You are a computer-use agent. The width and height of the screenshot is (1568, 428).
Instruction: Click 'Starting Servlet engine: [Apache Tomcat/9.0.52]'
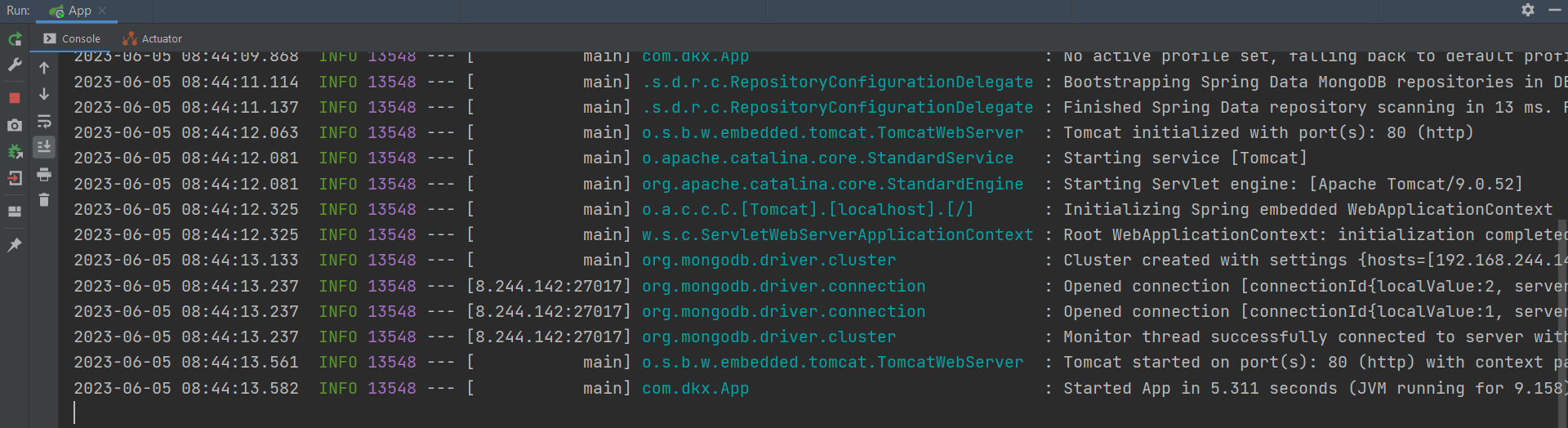click(x=1293, y=184)
